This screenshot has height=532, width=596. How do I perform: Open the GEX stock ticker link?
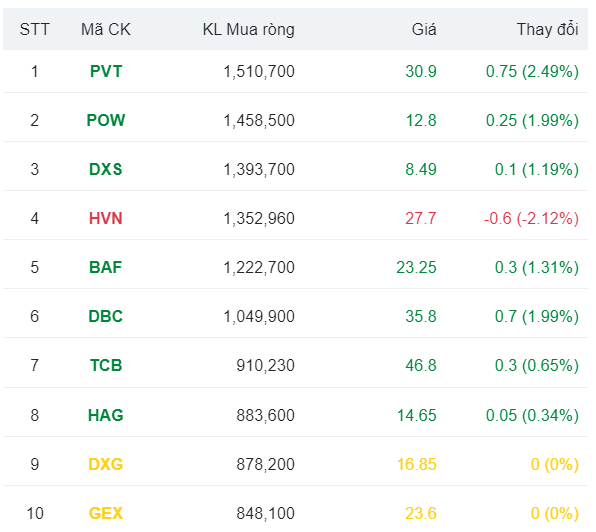click(106, 513)
